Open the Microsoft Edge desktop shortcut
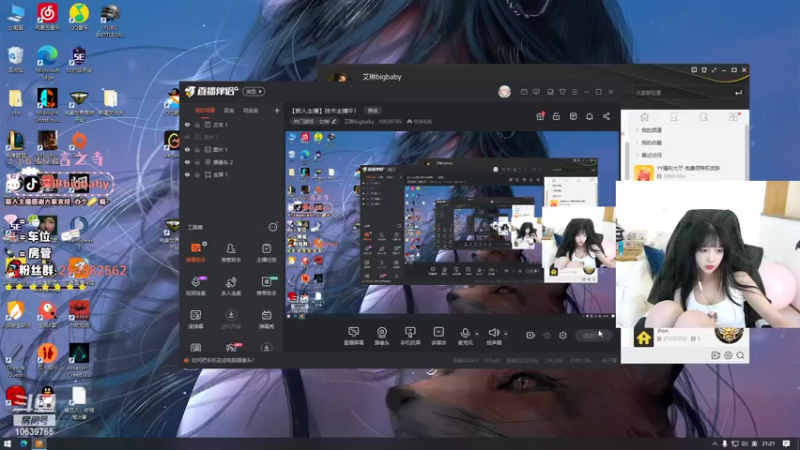Viewport: 800px width, 450px height. (47, 63)
